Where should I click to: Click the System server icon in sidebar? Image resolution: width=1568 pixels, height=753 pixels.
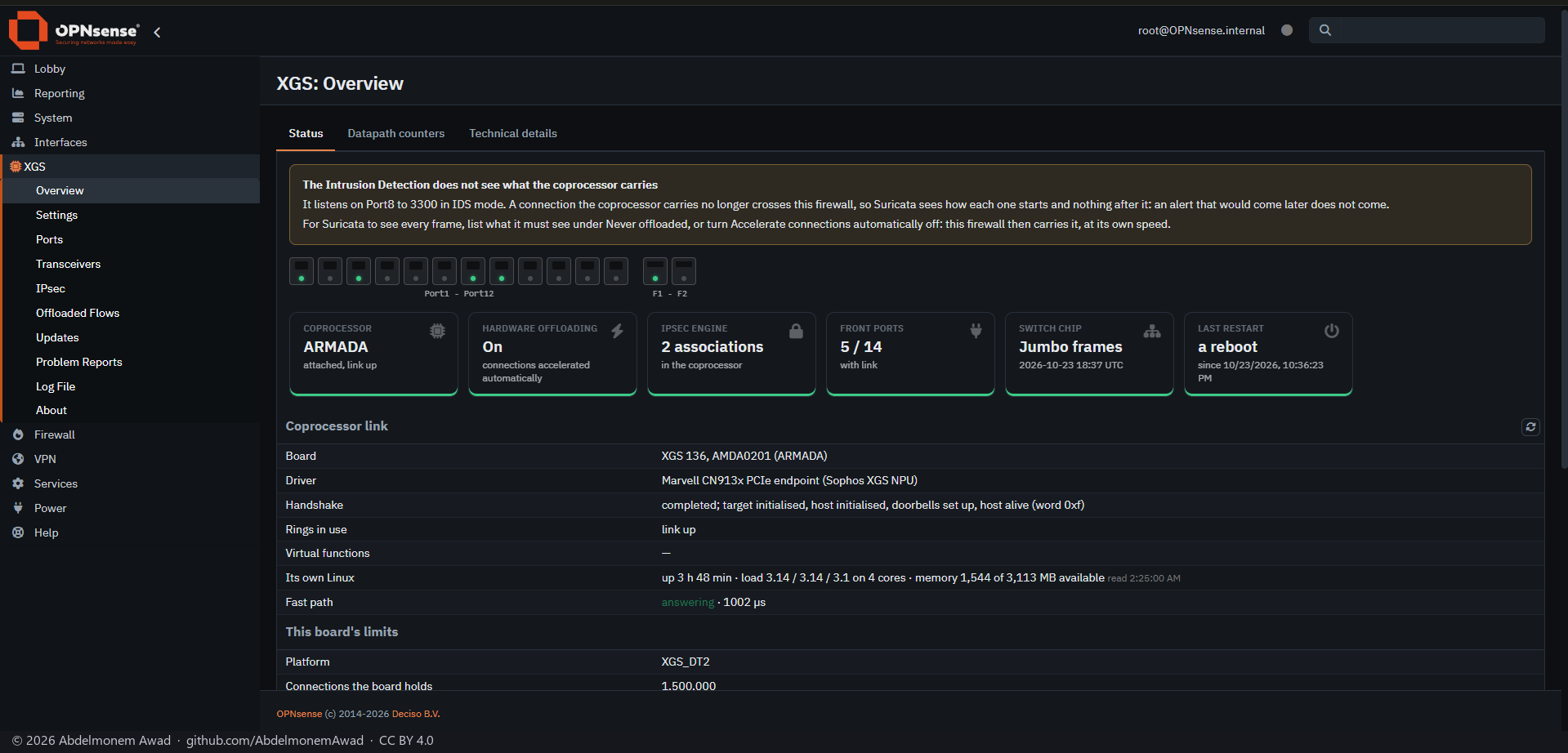tap(18, 118)
